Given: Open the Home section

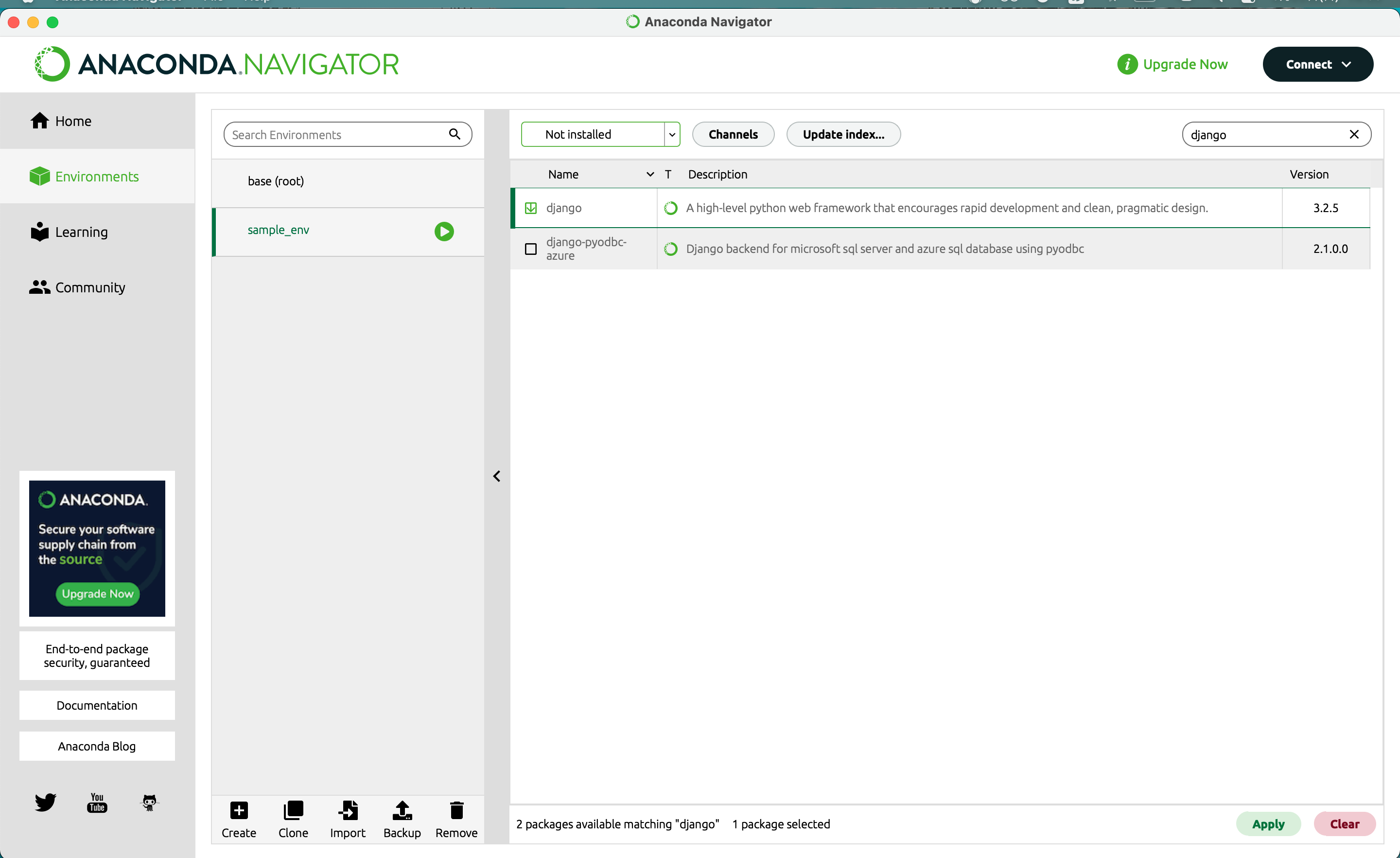Looking at the screenshot, I should [97, 121].
